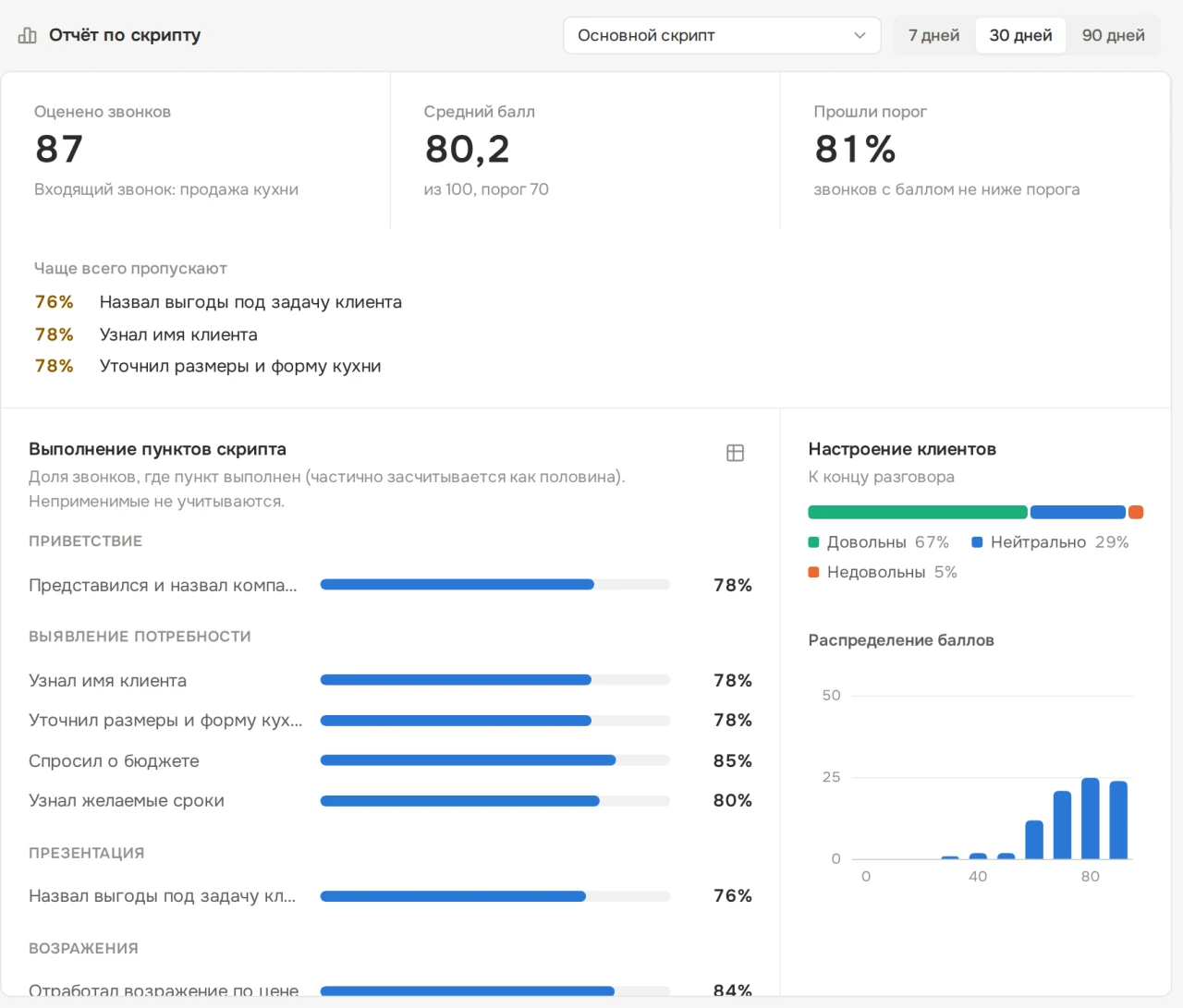This screenshot has width=1183, height=1008.
Task: Click the tallest bar in score distribution chart
Action: tap(1091, 819)
